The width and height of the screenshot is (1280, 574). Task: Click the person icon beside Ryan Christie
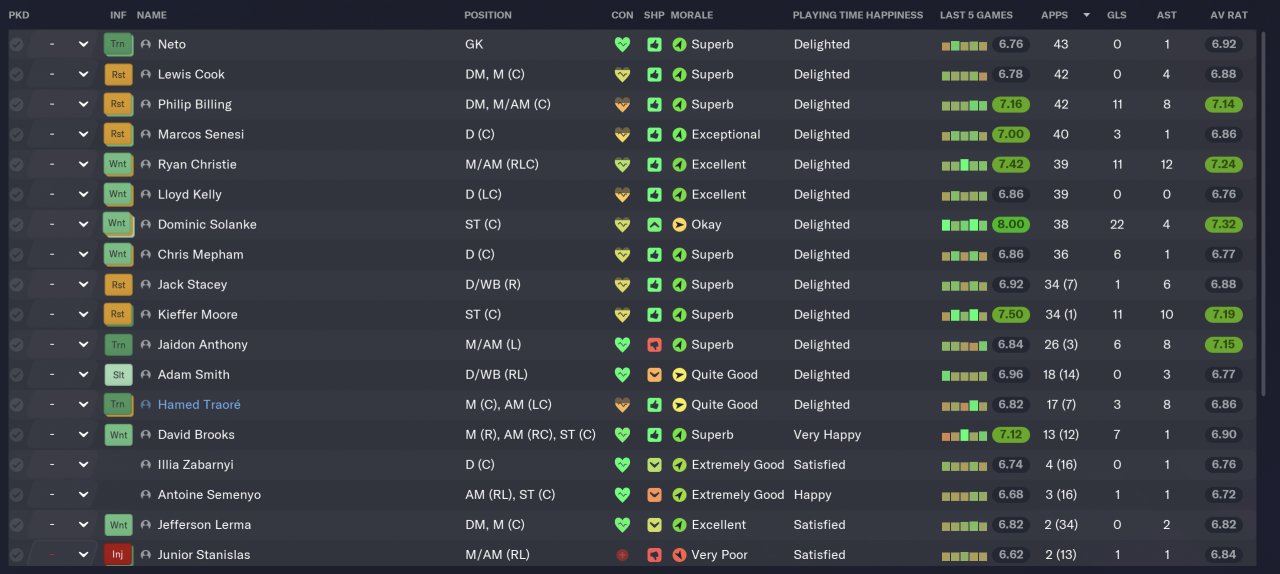pyautogui.click(x=146, y=165)
